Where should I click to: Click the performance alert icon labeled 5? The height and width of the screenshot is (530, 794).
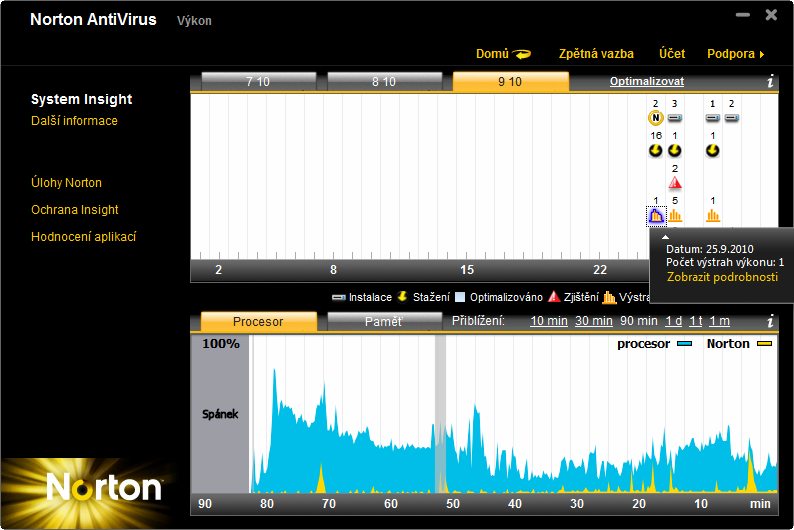pyautogui.click(x=675, y=216)
